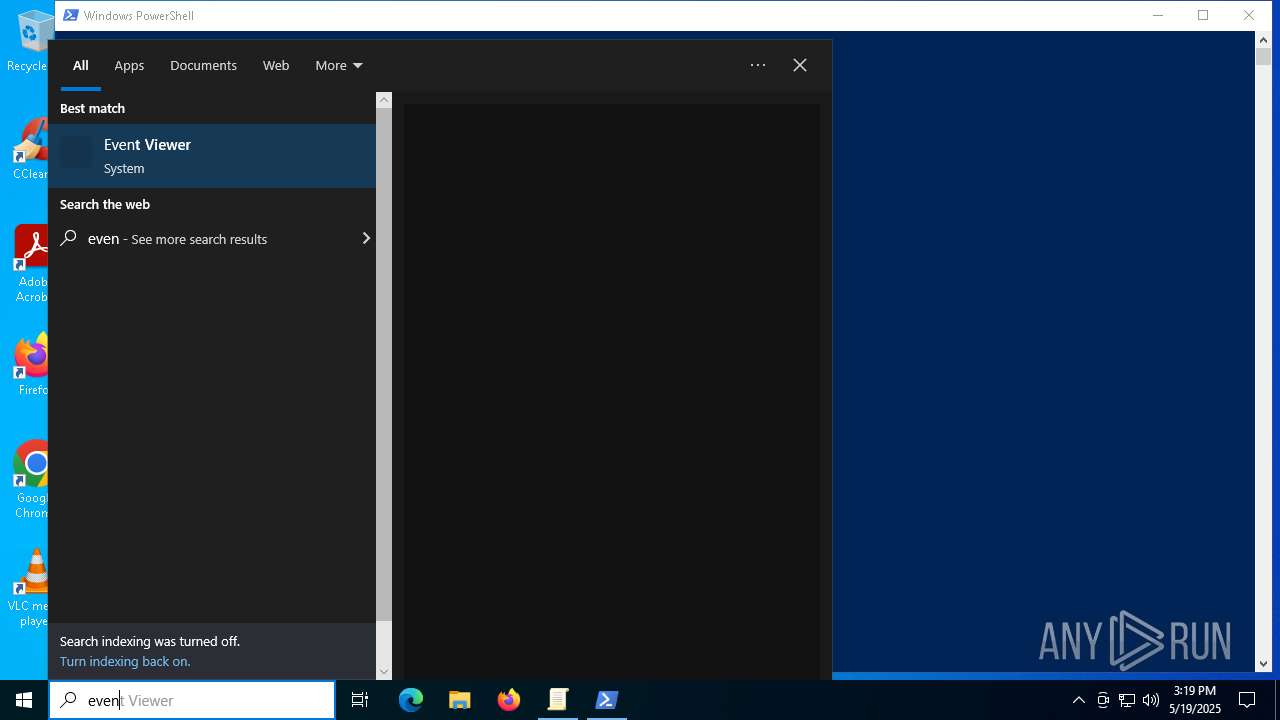Launch Microsoft Edge from taskbar
The image size is (1280, 720).
(411, 700)
